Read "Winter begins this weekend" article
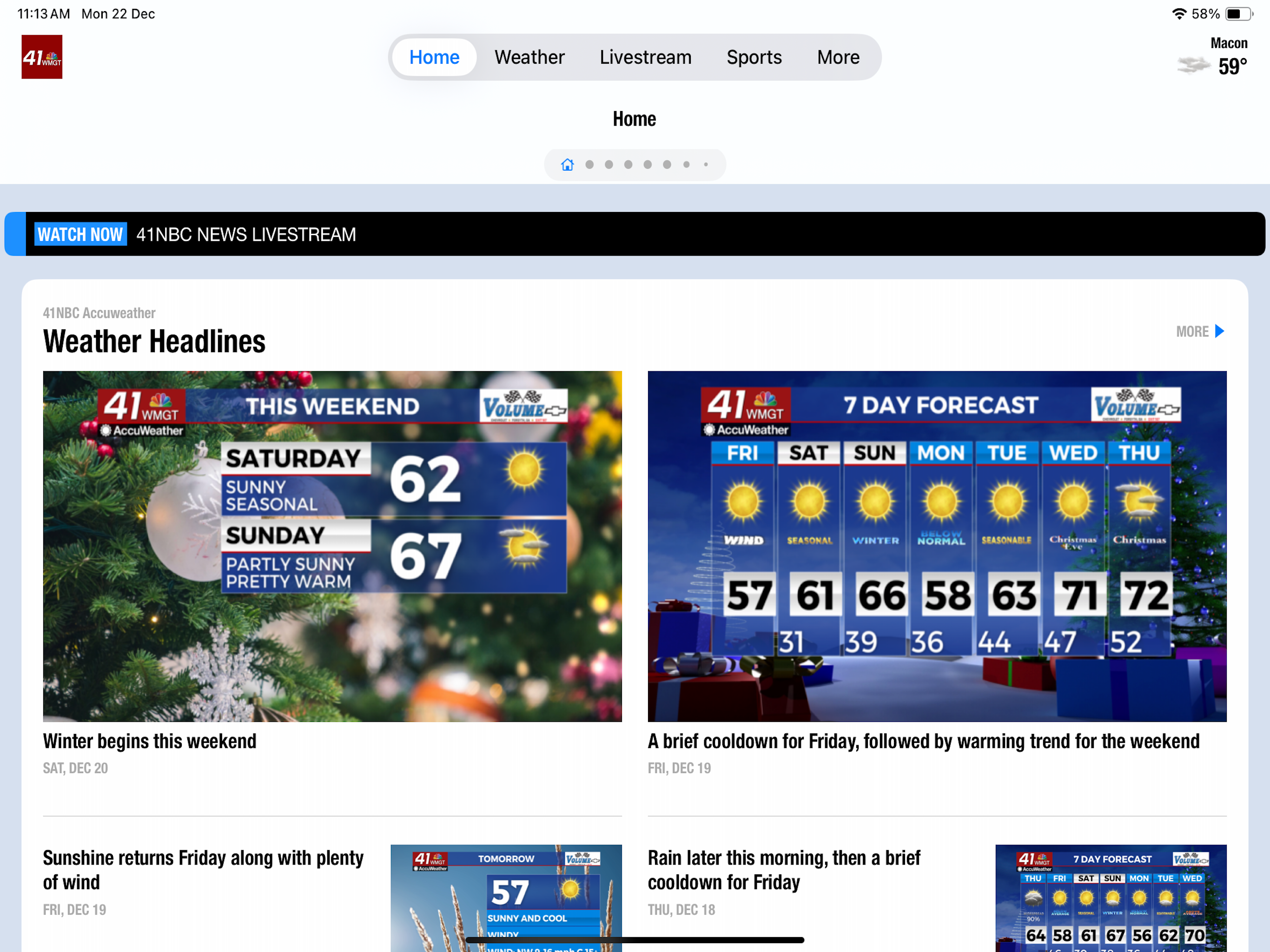 (x=150, y=741)
